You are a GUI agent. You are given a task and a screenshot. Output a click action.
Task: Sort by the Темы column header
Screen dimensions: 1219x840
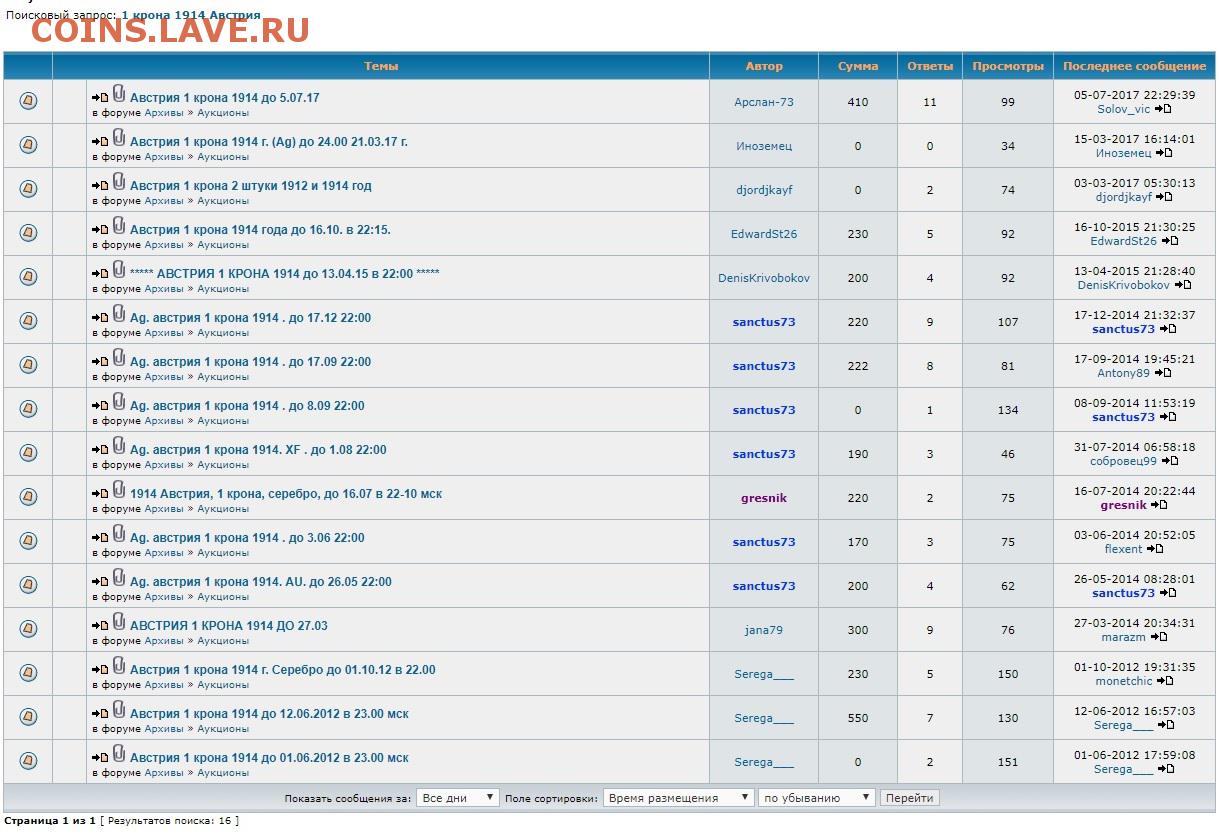click(x=381, y=66)
